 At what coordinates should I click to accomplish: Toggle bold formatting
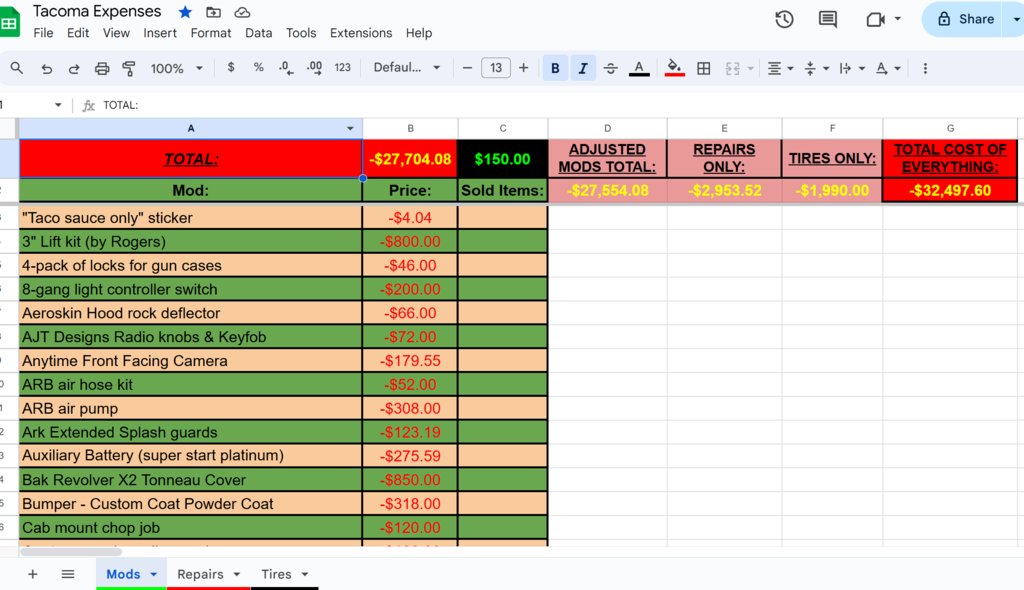coord(555,68)
